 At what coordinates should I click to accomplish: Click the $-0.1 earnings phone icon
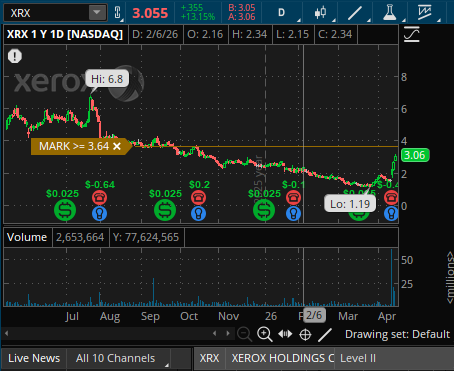[x=293, y=198]
